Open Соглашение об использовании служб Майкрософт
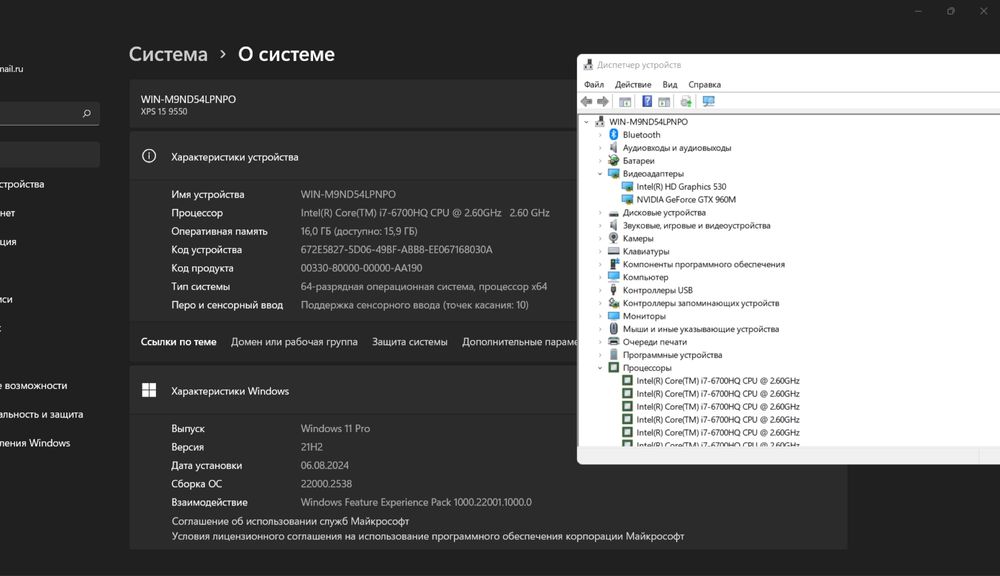1000x576 pixels. tap(290, 521)
